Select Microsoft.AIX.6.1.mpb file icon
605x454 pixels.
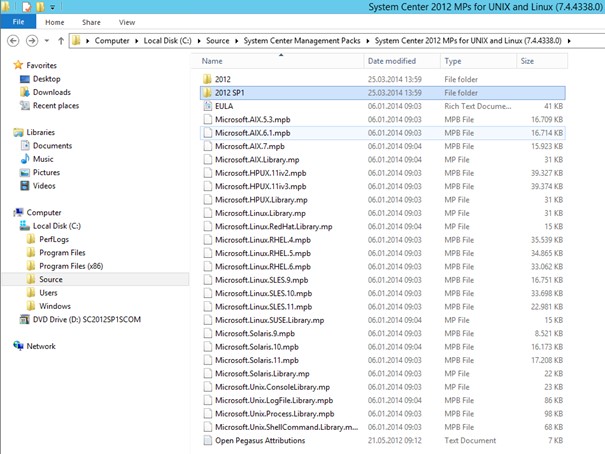pos(208,133)
